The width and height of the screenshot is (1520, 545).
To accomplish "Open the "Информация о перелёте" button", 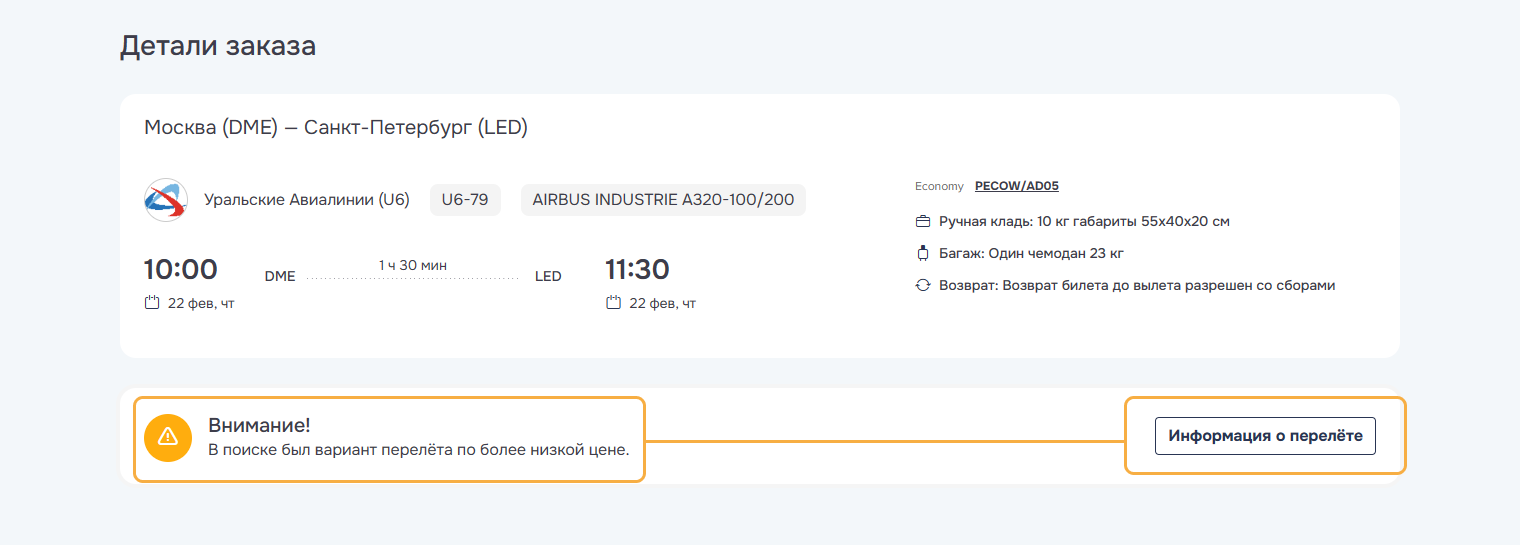I will (x=1265, y=436).
